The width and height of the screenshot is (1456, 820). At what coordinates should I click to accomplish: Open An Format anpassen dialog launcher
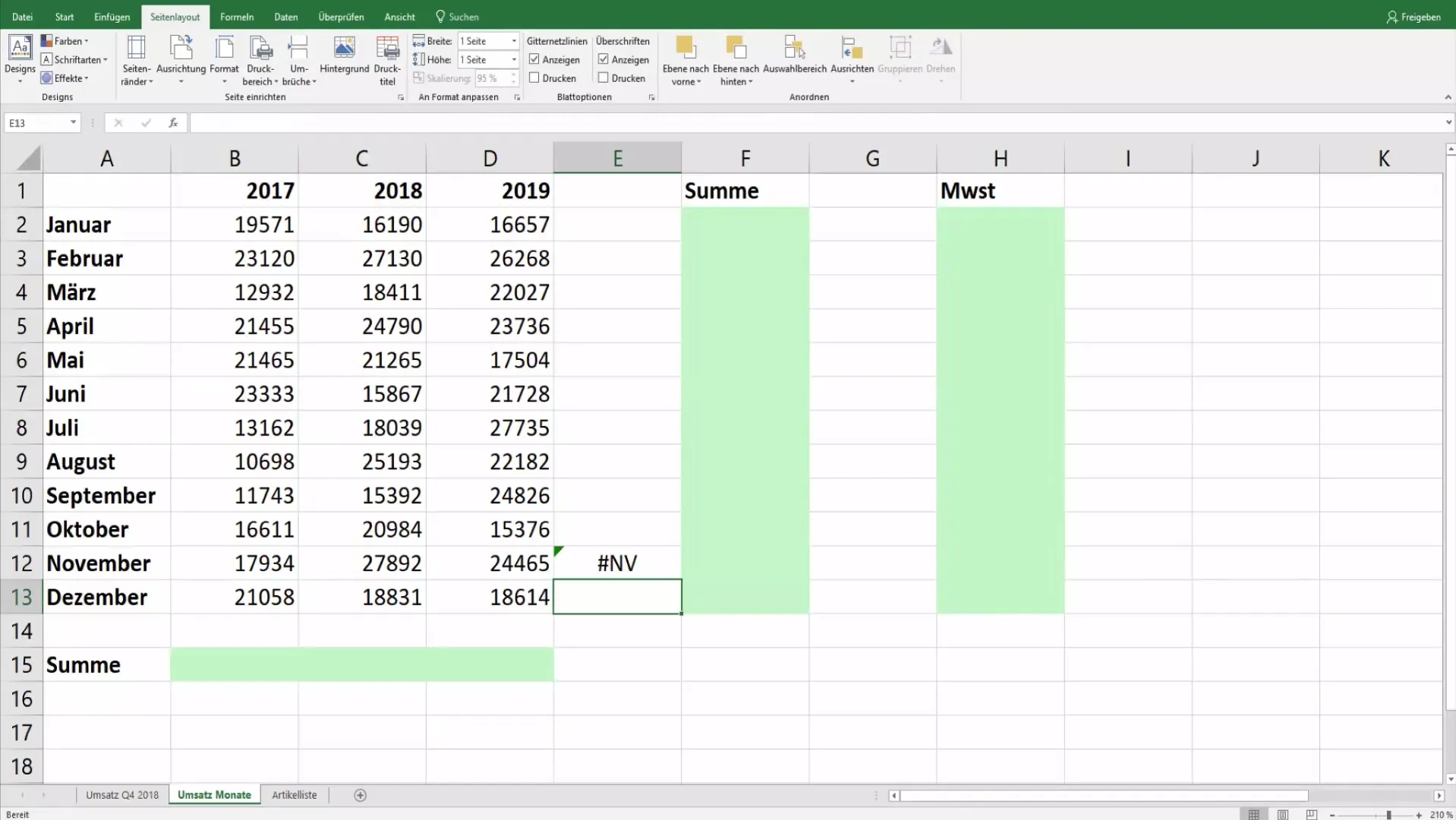click(x=517, y=97)
